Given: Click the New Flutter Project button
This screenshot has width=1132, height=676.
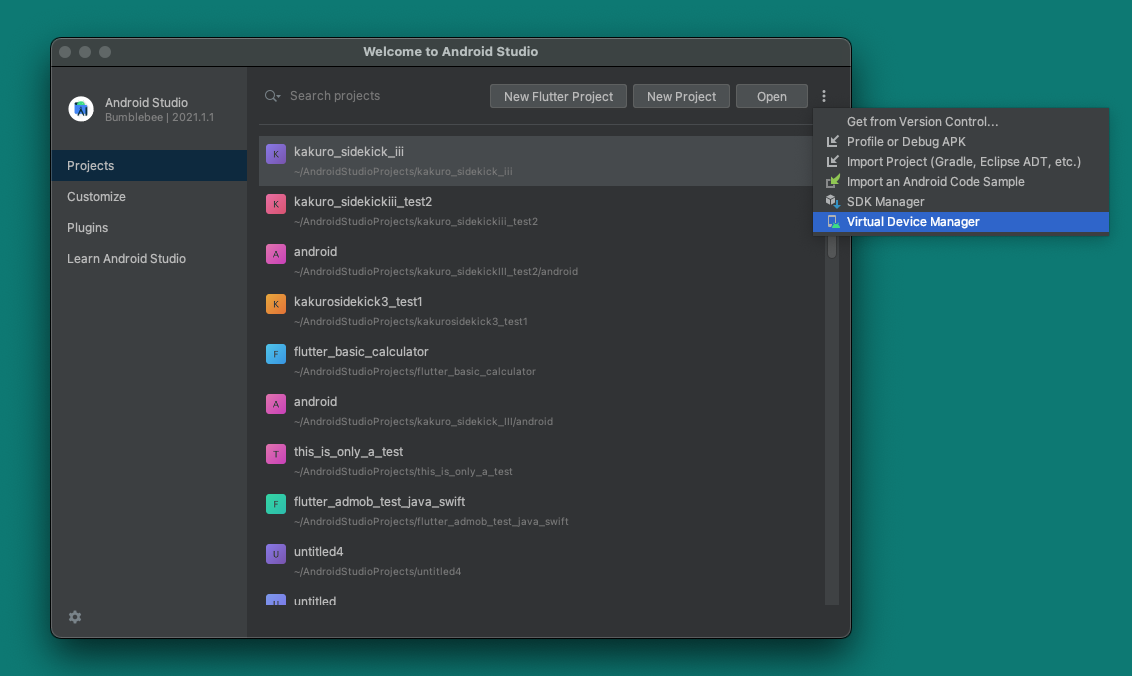Looking at the screenshot, I should point(558,96).
